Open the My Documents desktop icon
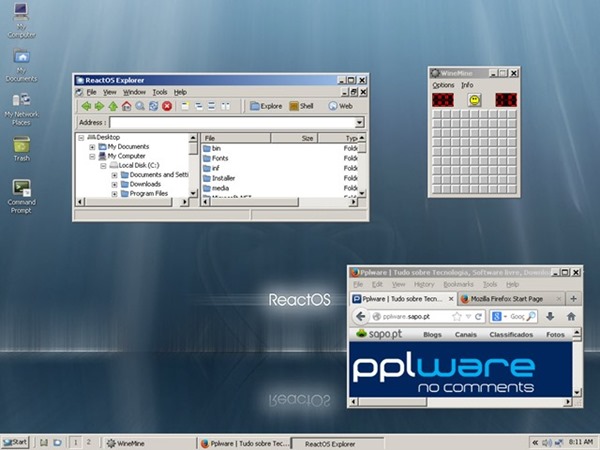 pyautogui.click(x=21, y=65)
